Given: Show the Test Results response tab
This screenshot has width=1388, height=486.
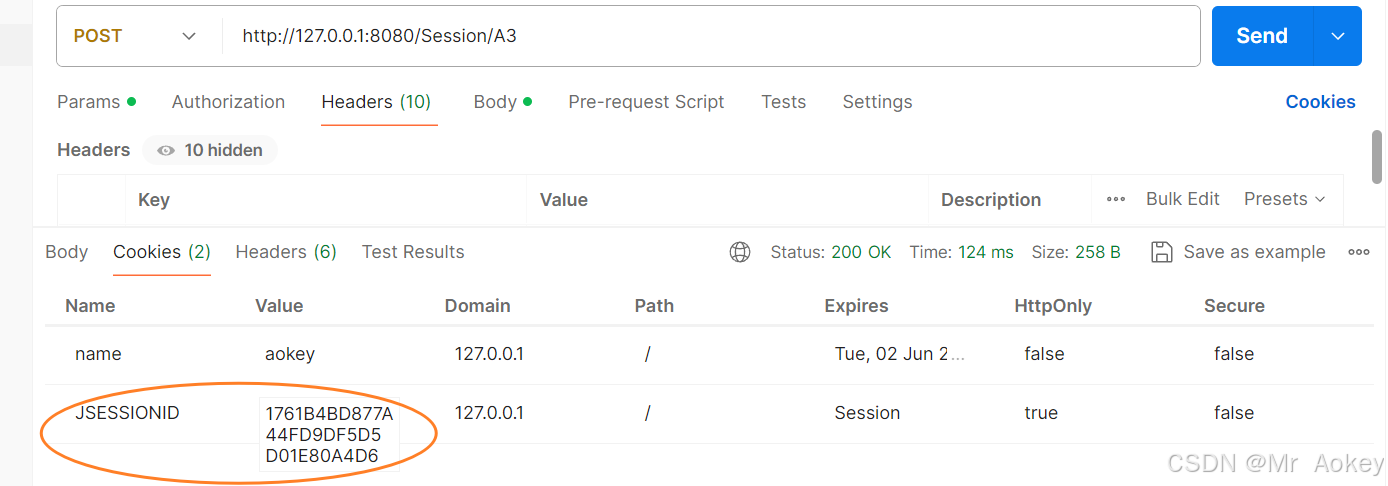Looking at the screenshot, I should 412,252.
